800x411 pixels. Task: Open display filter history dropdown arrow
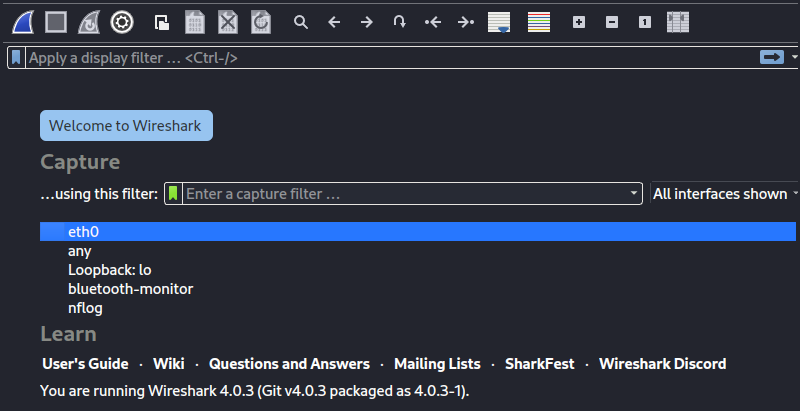pos(794,57)
